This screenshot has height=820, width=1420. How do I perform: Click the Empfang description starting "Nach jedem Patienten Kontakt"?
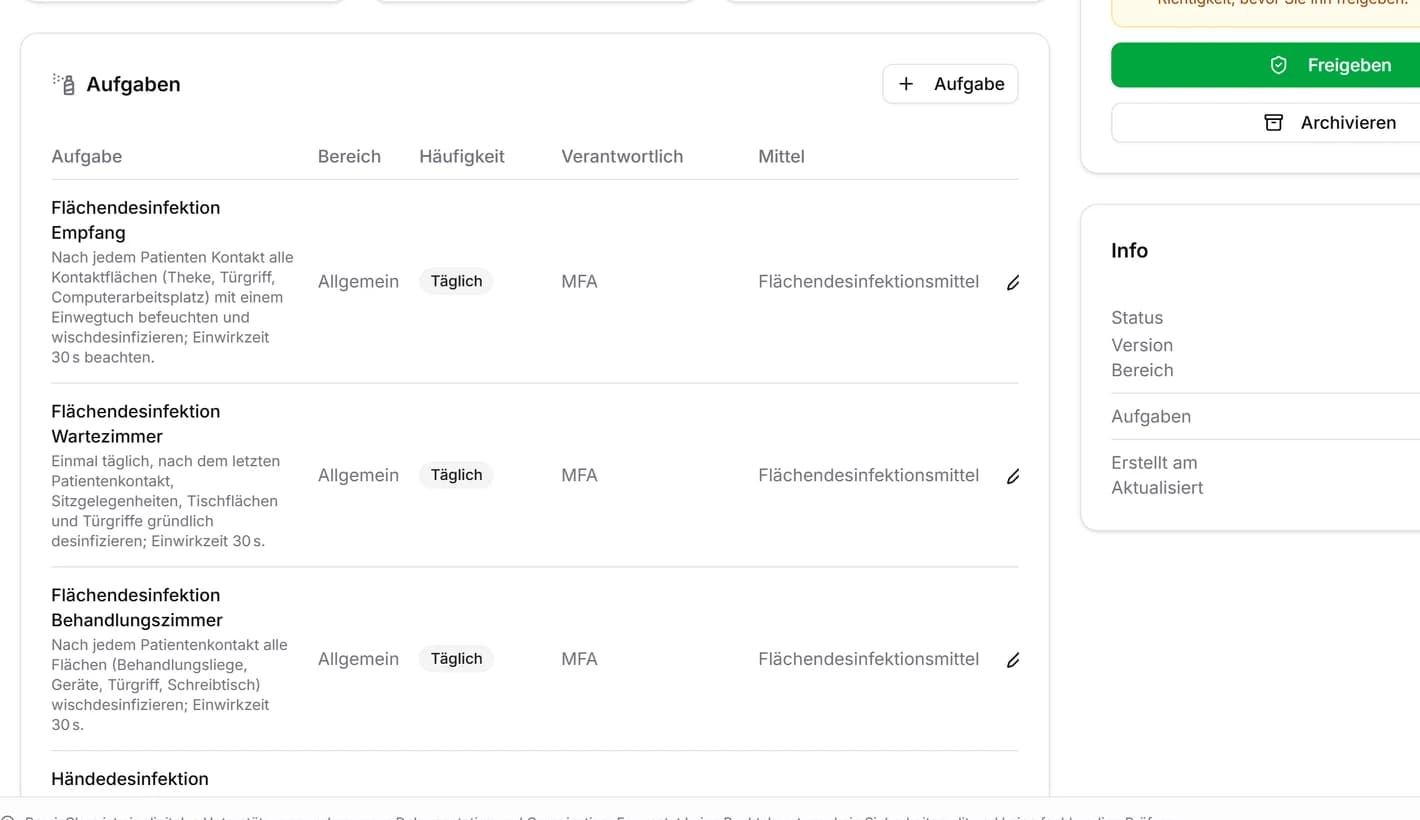(173, 307)
